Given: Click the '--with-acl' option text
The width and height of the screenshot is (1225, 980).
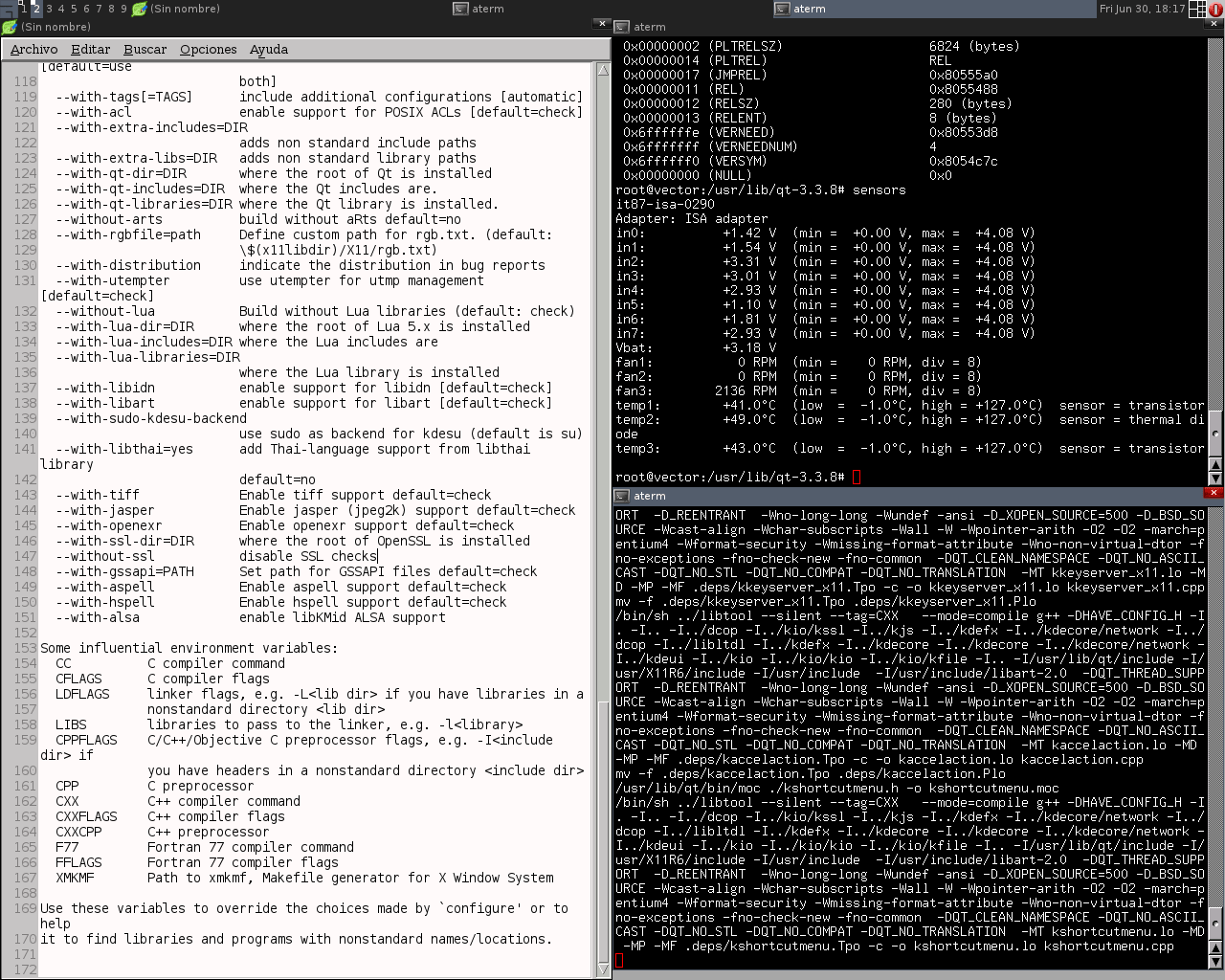Looking at the screenshot, I should (94, 112).
